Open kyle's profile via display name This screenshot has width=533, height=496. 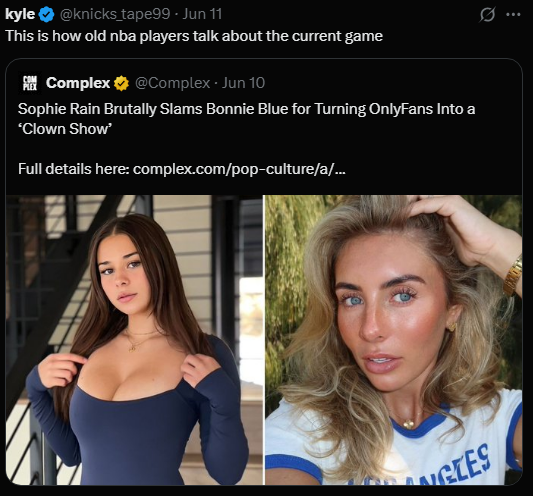(20, 14)
